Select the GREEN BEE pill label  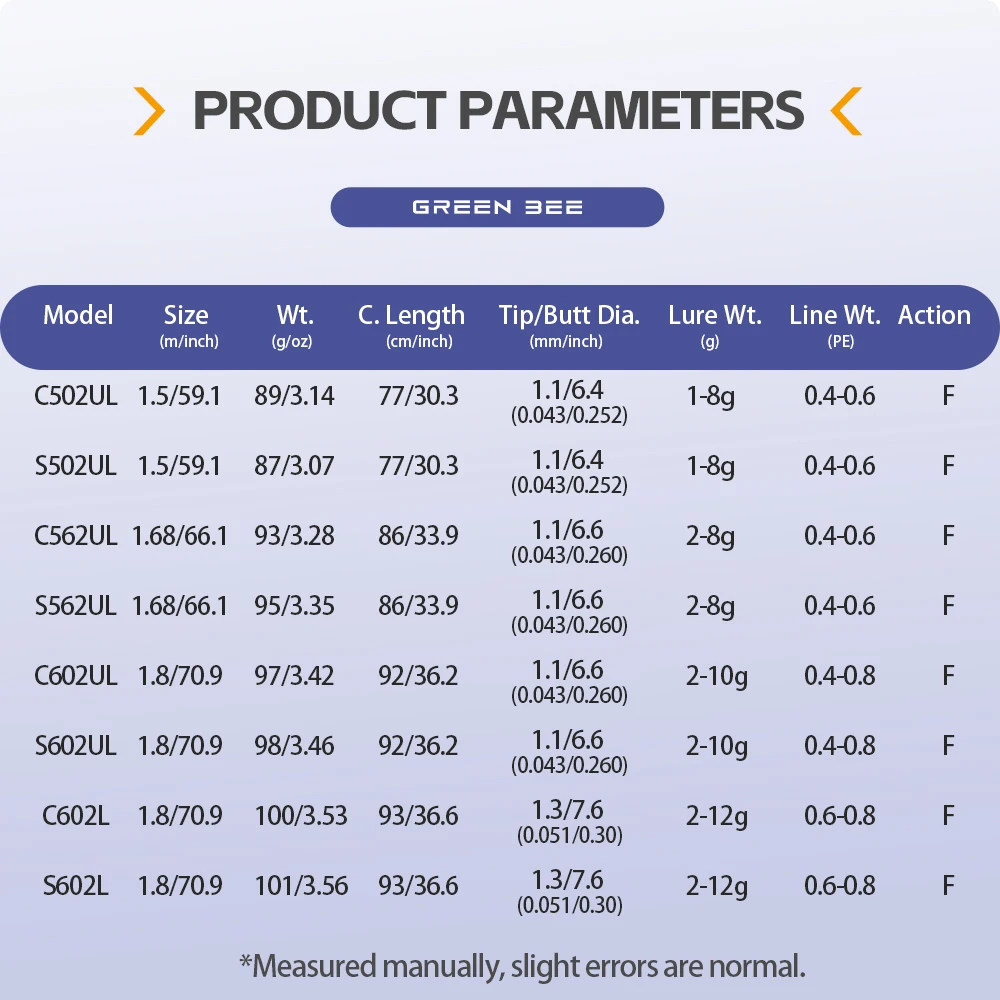coord(497,207)
